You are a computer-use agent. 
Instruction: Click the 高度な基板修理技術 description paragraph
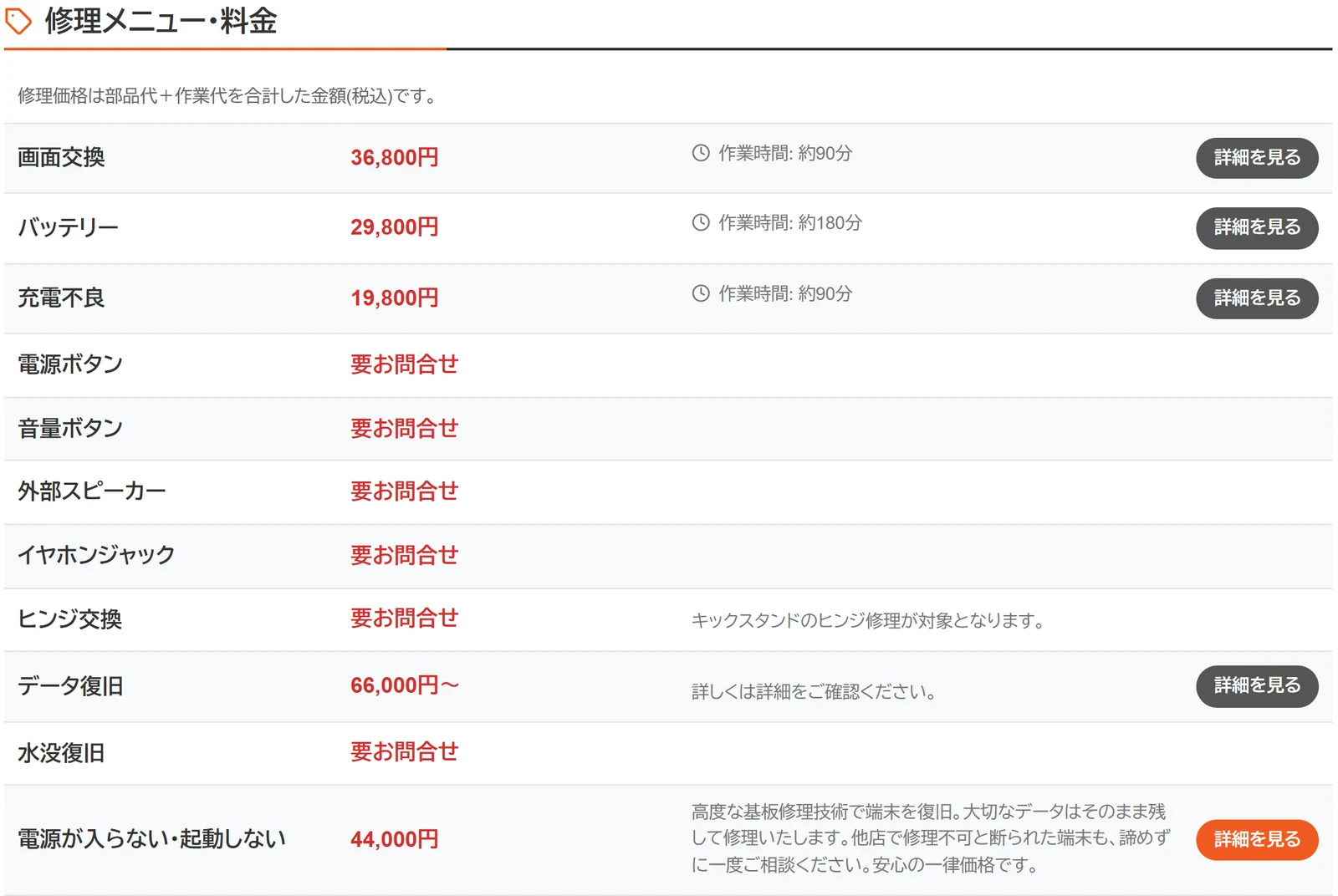pyautogui.click(x=931, y=838)
